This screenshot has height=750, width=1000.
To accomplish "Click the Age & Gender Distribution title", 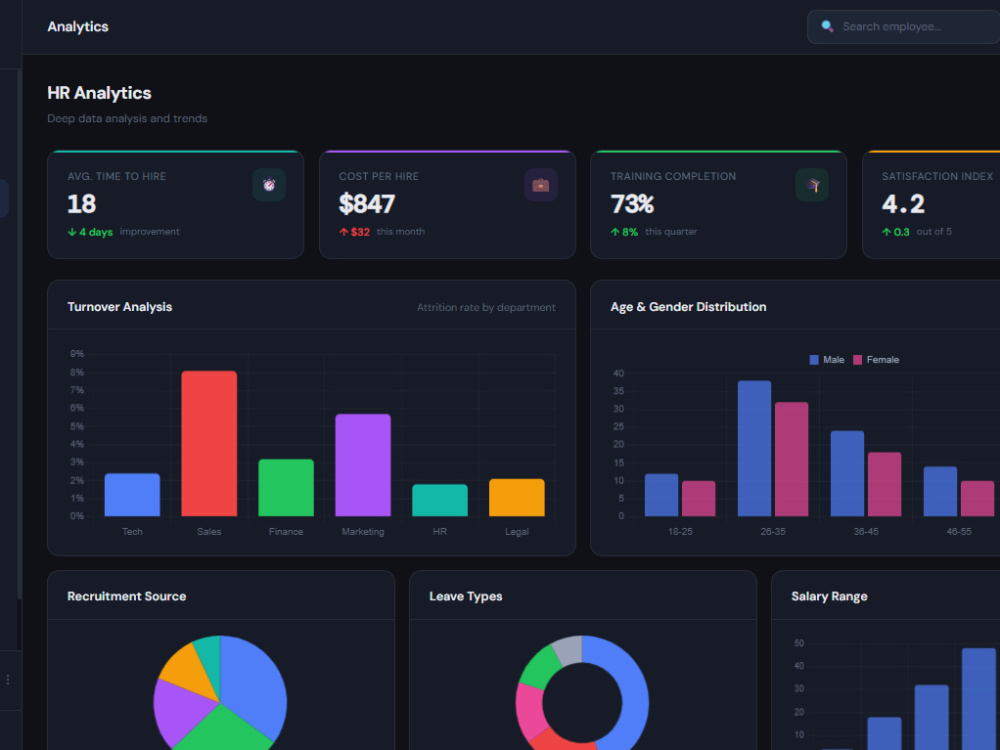I will (688, 307).
